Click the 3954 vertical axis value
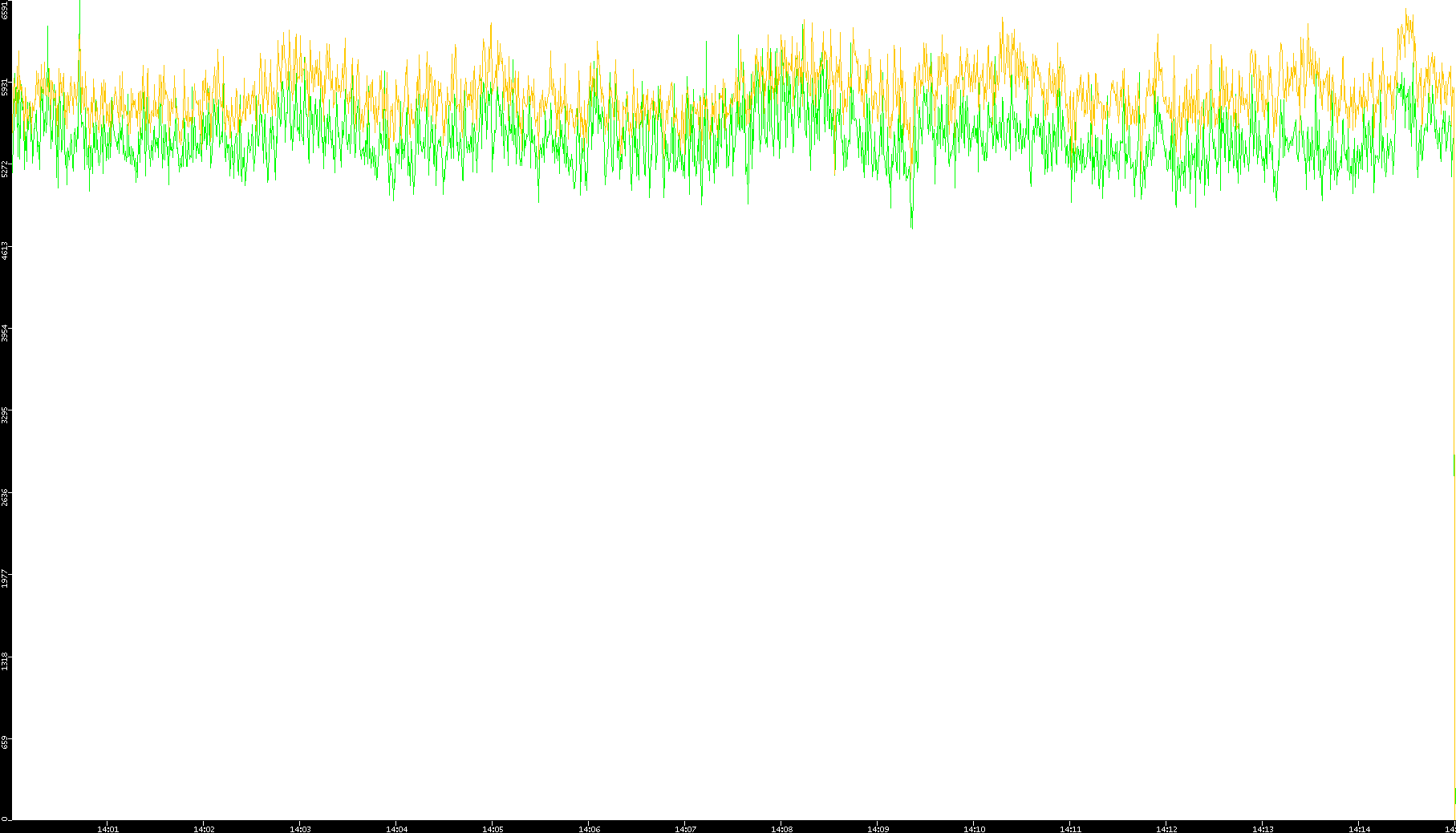 pyautogui.click(x=5, y=334)
